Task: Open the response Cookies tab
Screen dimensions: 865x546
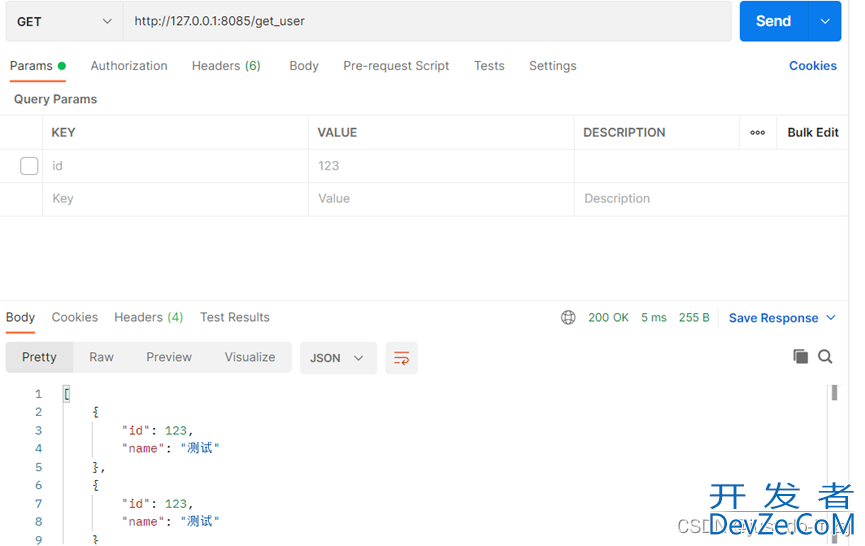Action: coord(74,317)
